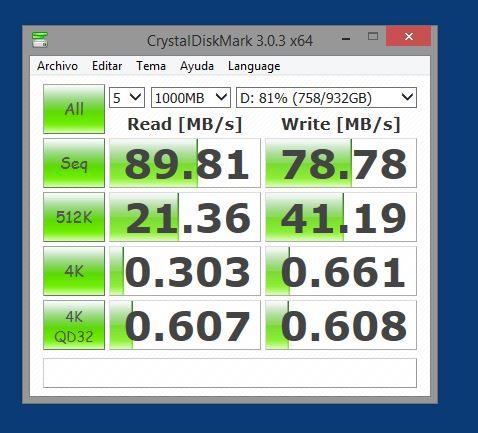Expand the drive dropdown showing D: 81%

pyautogui.click(x=326, y=98)
